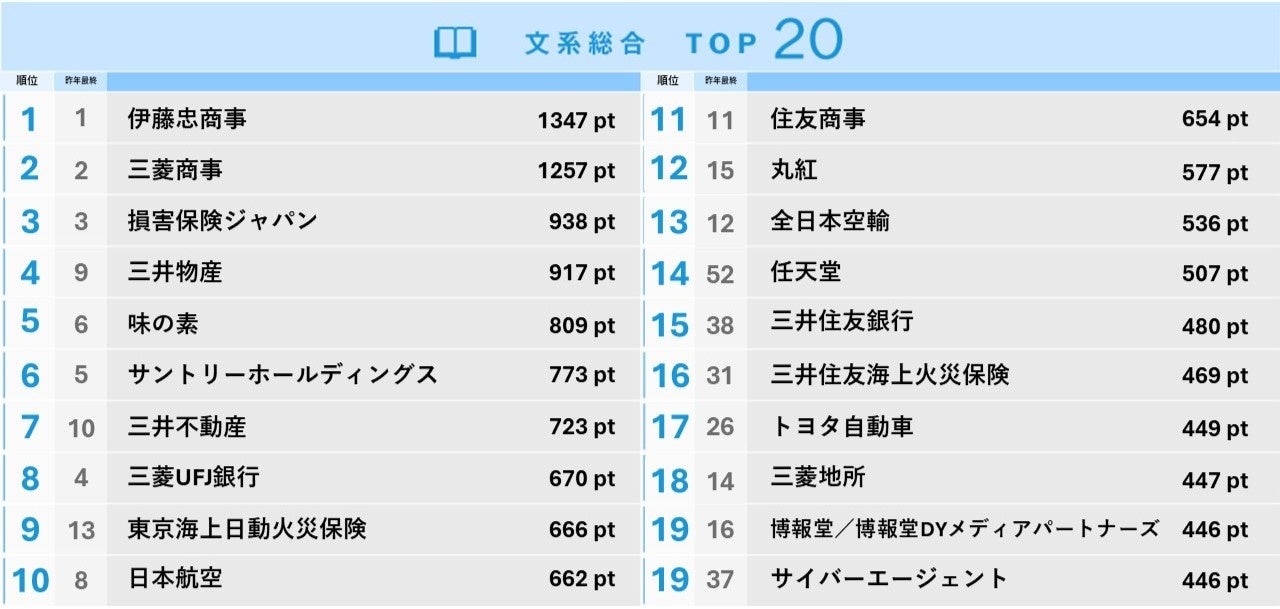Select サイバーエージェント at the bottom
Viewport: 1280px width, 609px height.
pyautogui.click(x=889, y=578)
